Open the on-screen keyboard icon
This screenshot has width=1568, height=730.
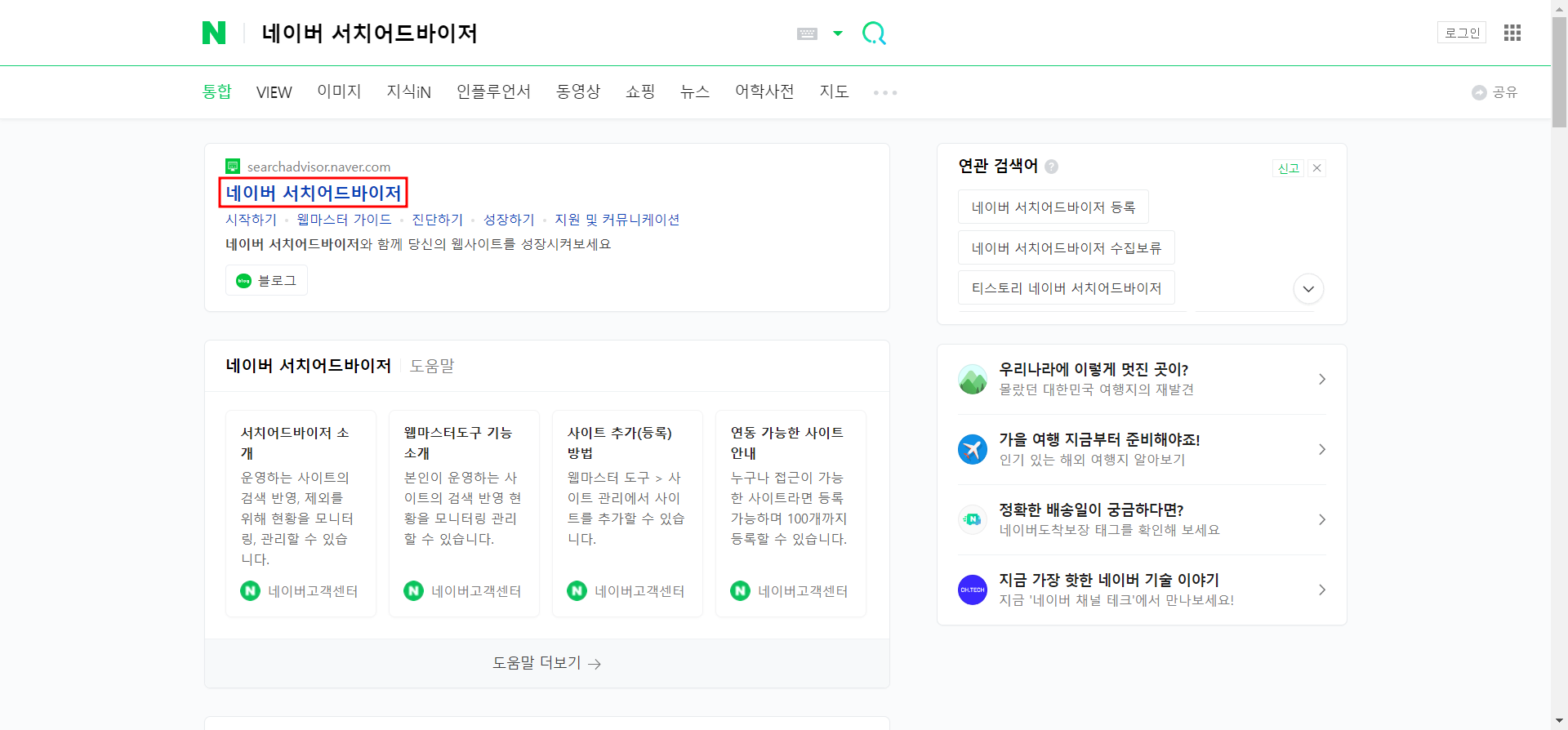[x=807, y=33]
